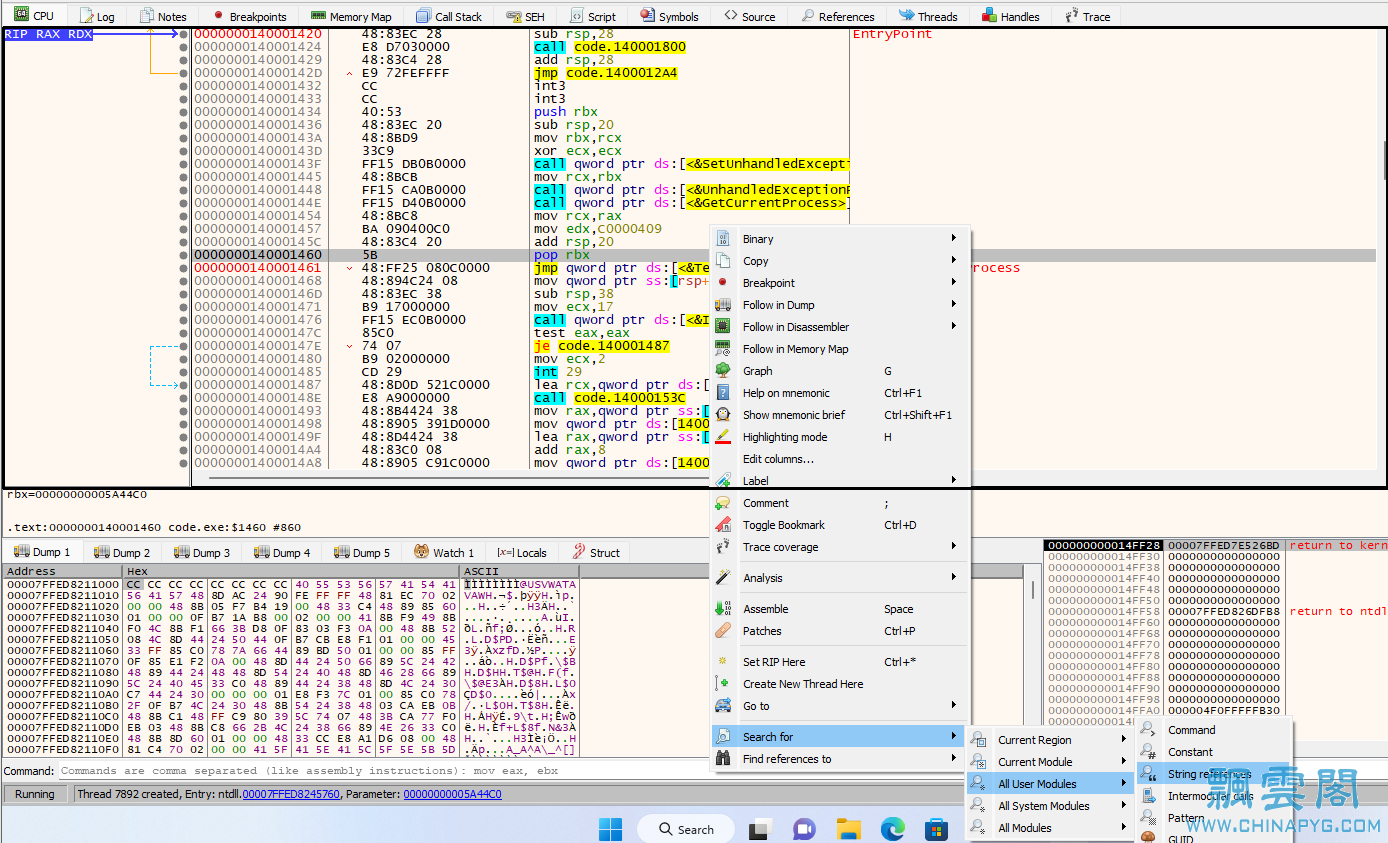
Task: Open the SEH tab
Action: click(x=525, y=16)
